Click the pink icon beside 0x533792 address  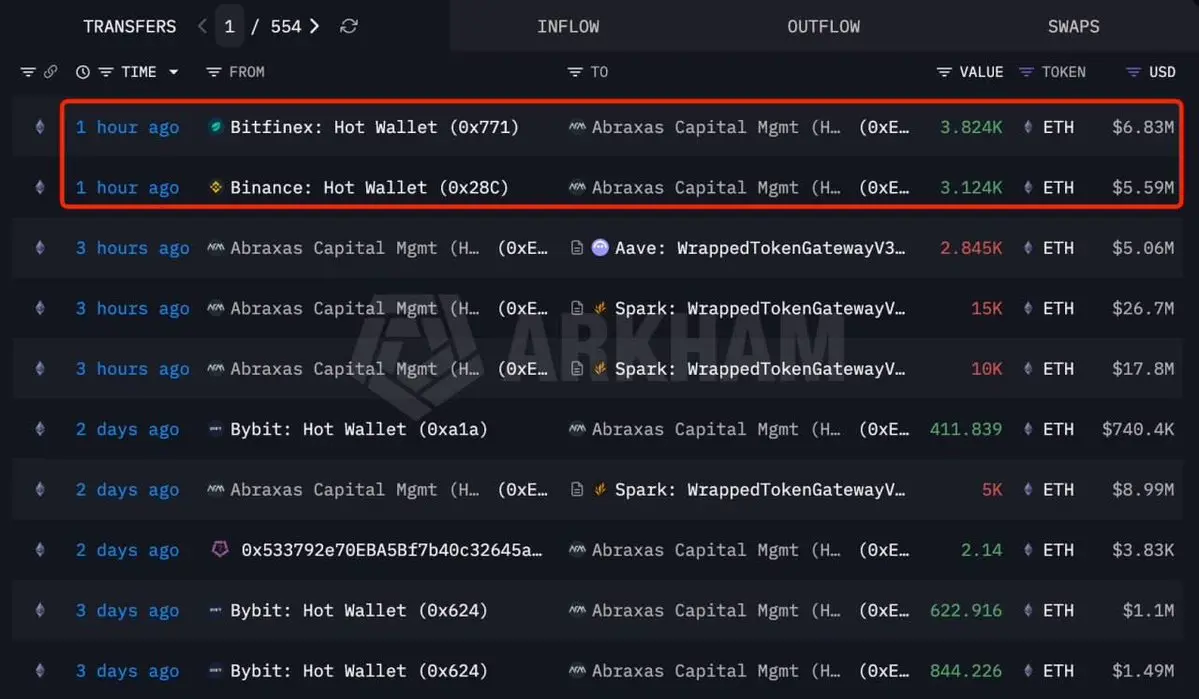click(219, 549)
